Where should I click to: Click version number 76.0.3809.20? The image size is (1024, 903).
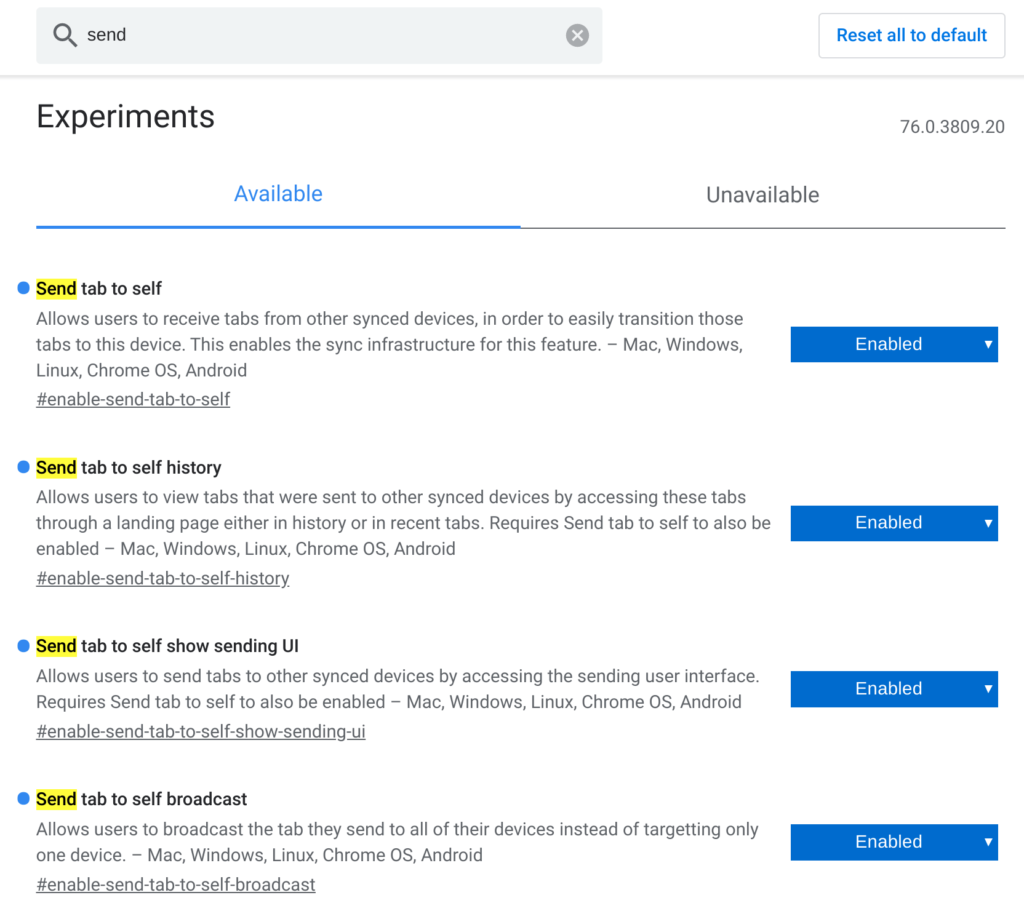(952, 127)
